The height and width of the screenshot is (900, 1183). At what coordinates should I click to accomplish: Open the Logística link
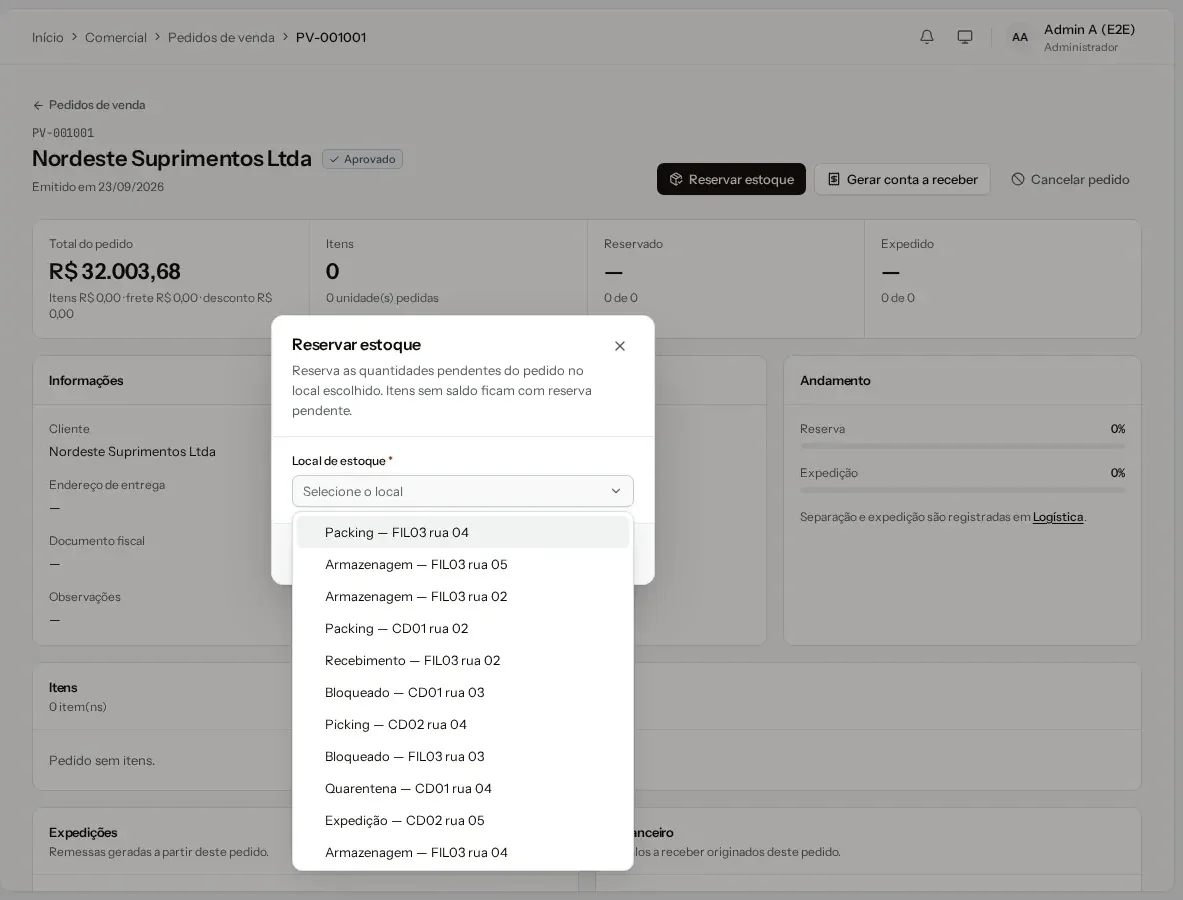click(1058, 517)
